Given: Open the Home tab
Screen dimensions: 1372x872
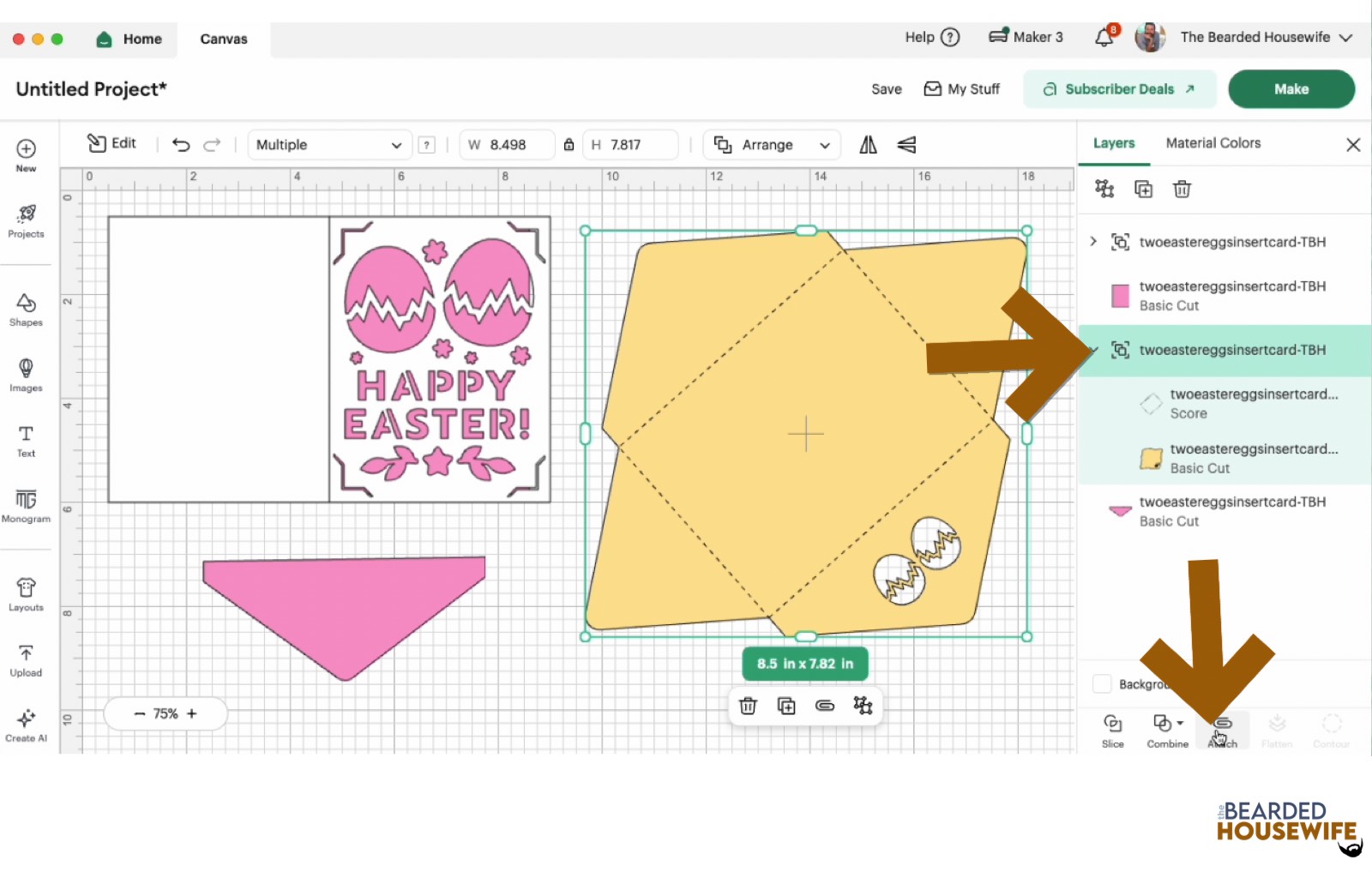Looking at the screenshot, I should [x=129, y=39].
